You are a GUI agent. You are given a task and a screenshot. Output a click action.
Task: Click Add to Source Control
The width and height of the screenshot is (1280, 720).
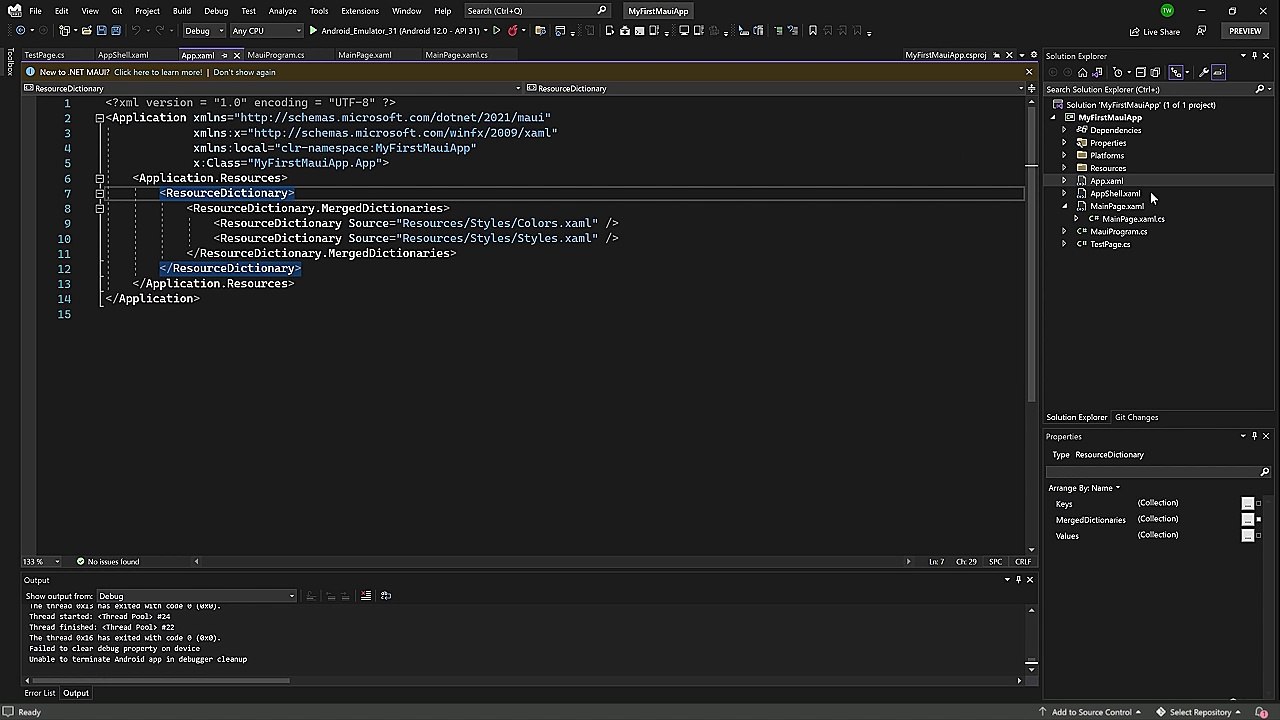click(1091, 712)
